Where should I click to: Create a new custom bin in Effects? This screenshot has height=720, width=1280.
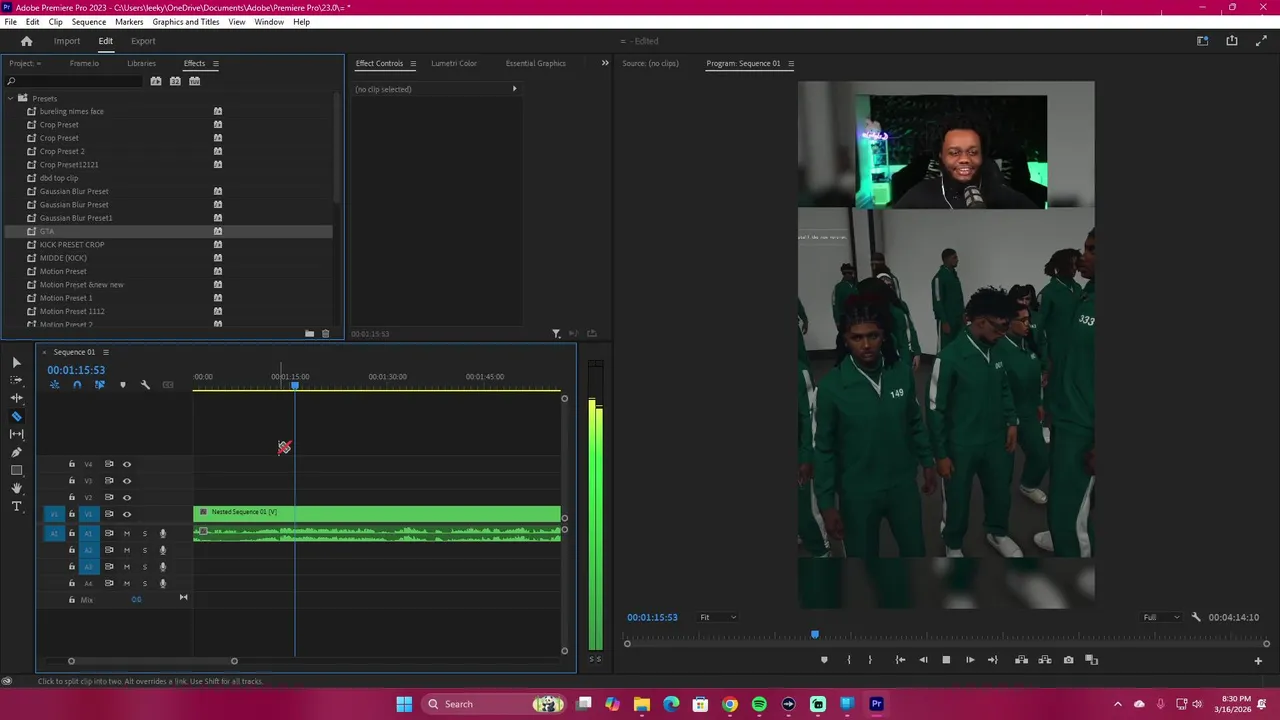pos(310,334)
